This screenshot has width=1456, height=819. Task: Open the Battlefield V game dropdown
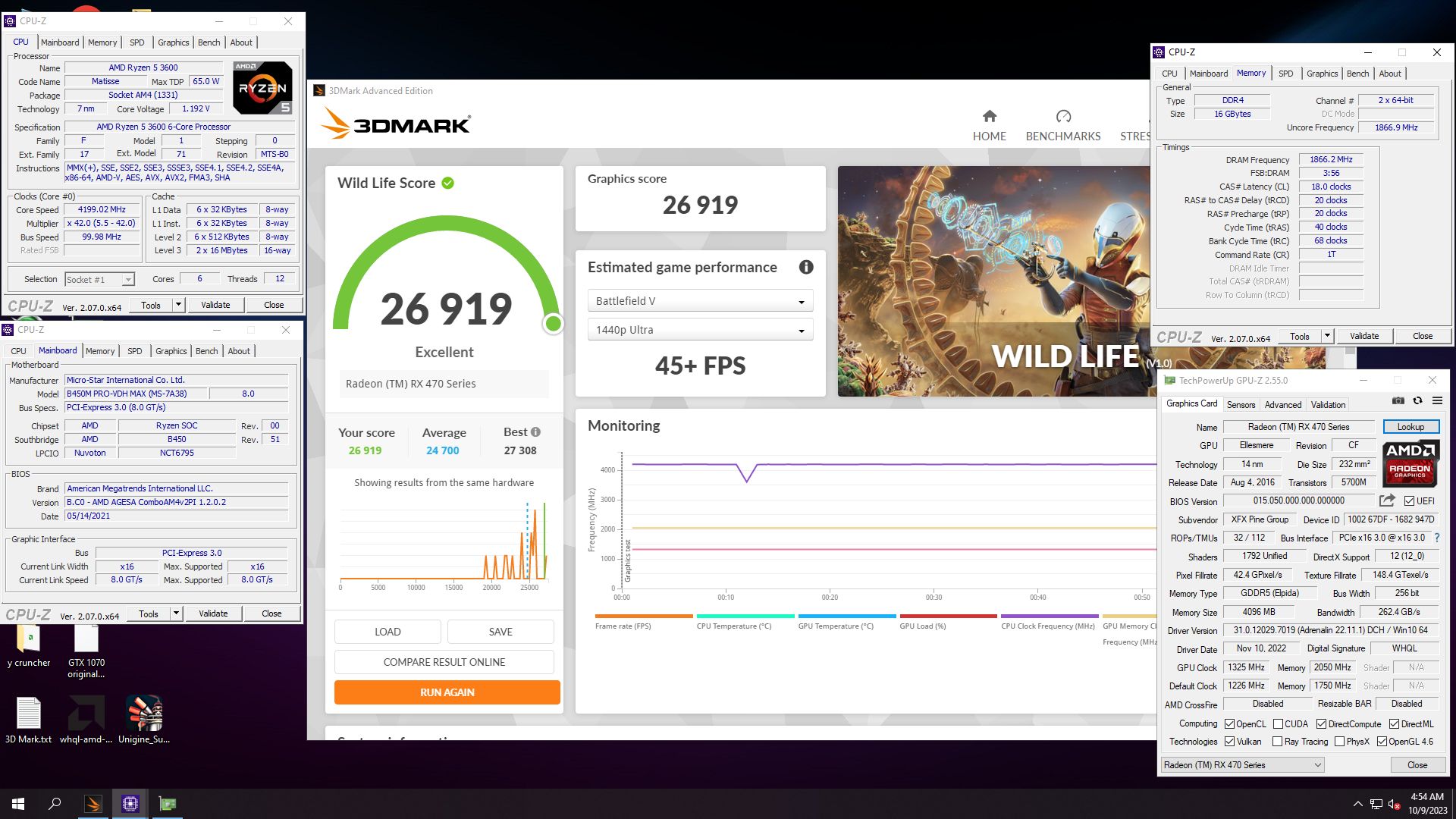[x=700, y=301]
